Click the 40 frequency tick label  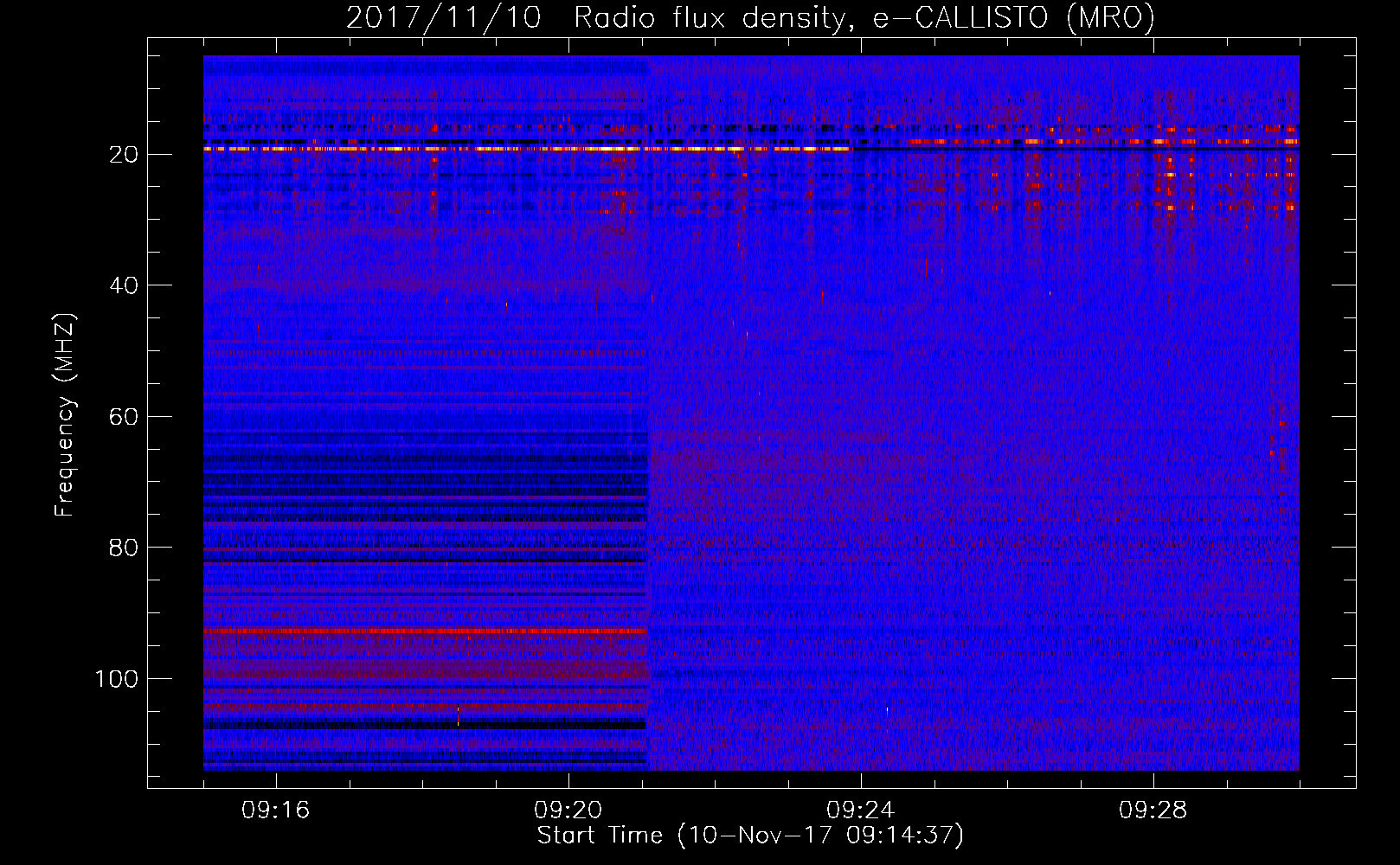pyautogui.click(x=124, y=285)
